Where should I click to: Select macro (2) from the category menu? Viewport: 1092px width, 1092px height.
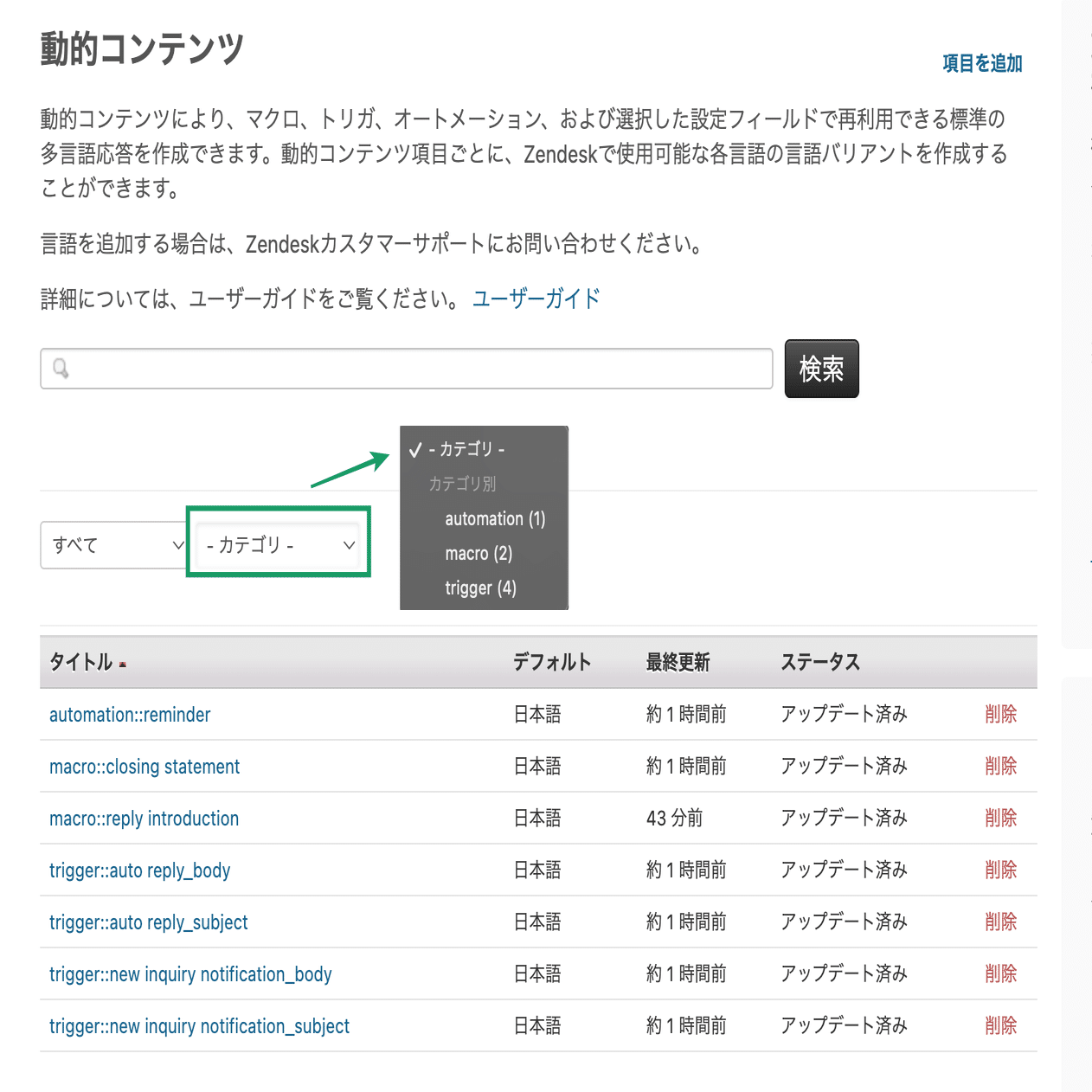pyautogui.click(x=479, y=553)
